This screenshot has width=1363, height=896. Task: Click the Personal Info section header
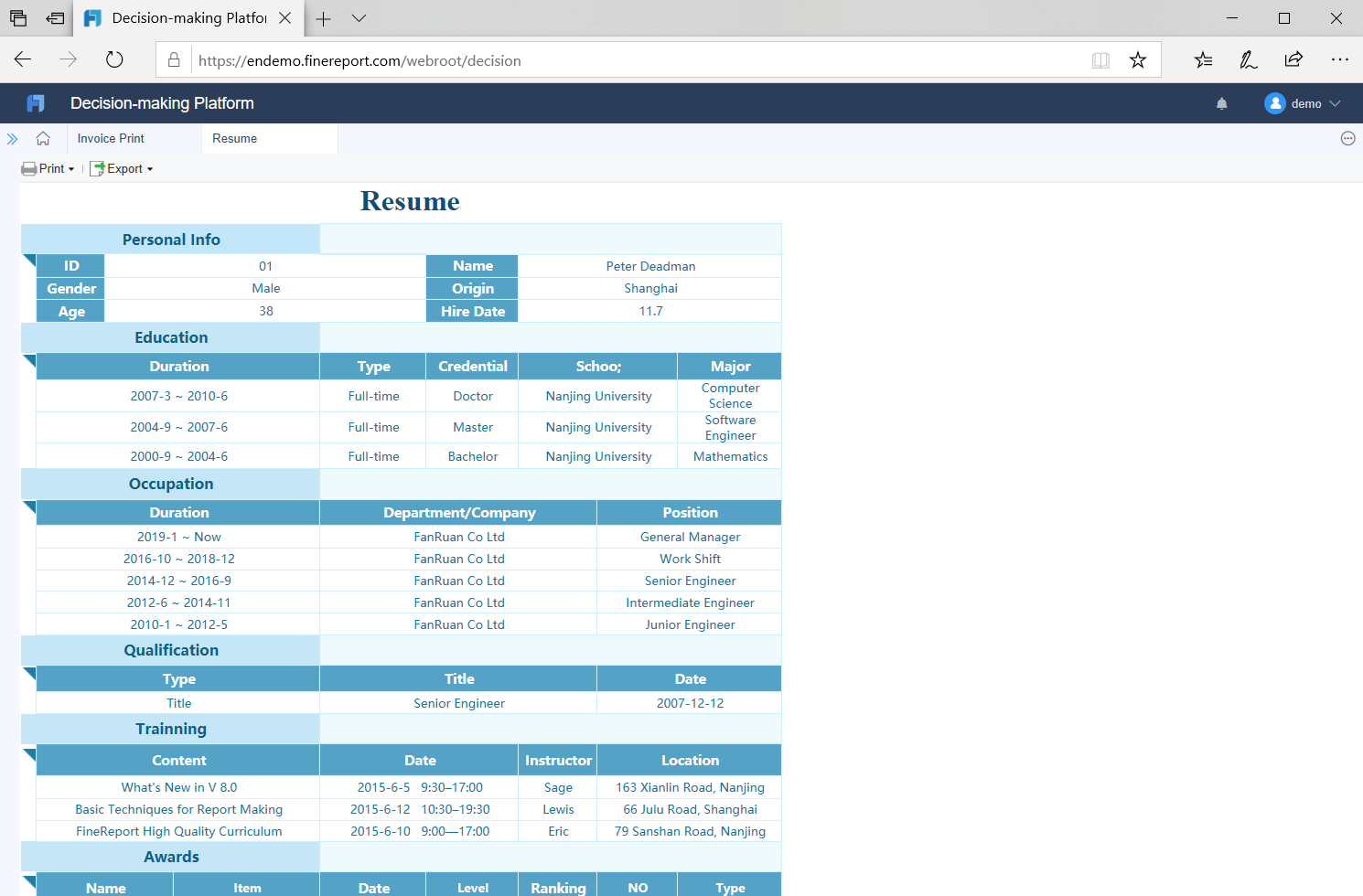pos(171,240)
